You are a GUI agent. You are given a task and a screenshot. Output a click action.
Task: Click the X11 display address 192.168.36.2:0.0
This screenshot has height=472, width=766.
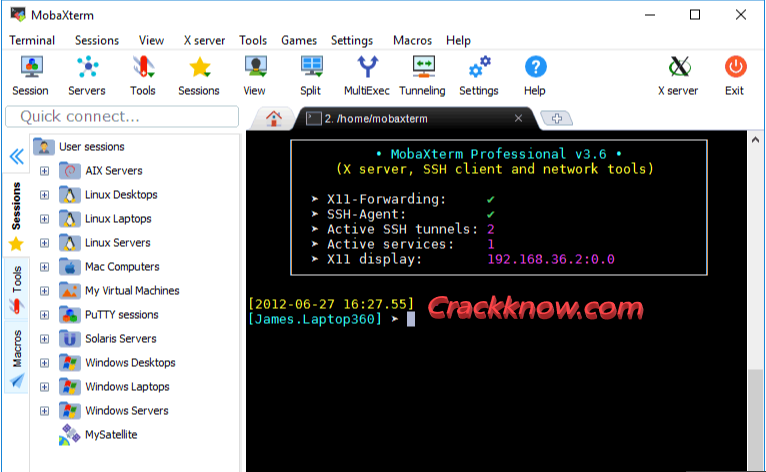coord(551,259)
